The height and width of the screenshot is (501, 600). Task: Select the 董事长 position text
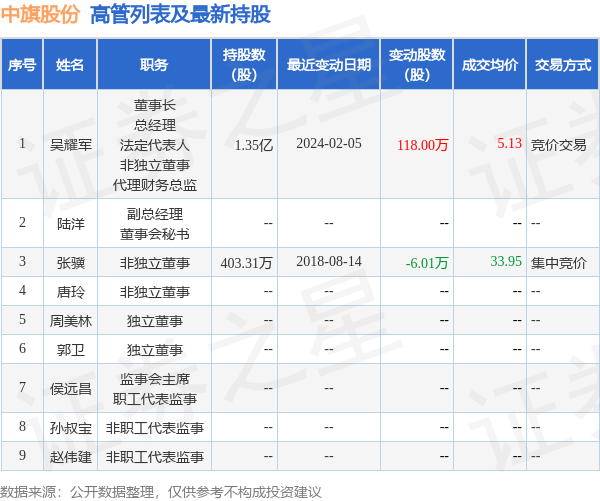point(155,105)
